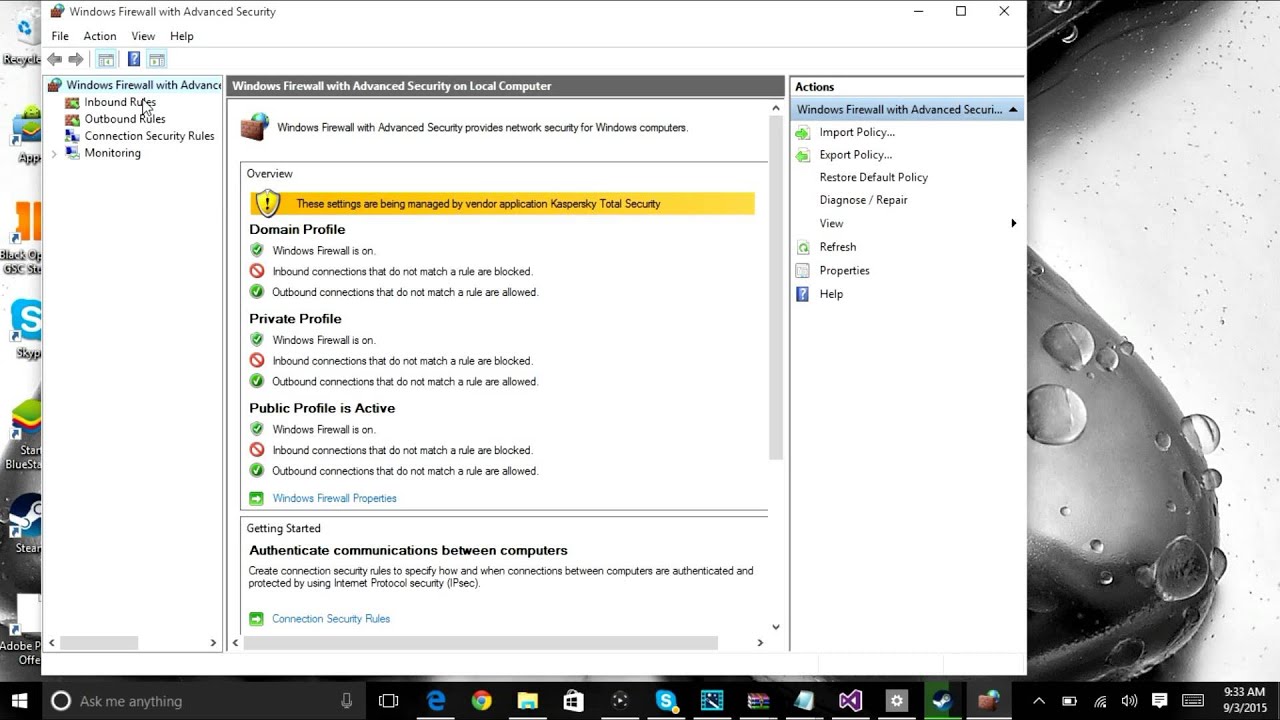Open Inbound Rules in the console tree
This screenshot has height=720, width=1280.
(x=120, y=102)
